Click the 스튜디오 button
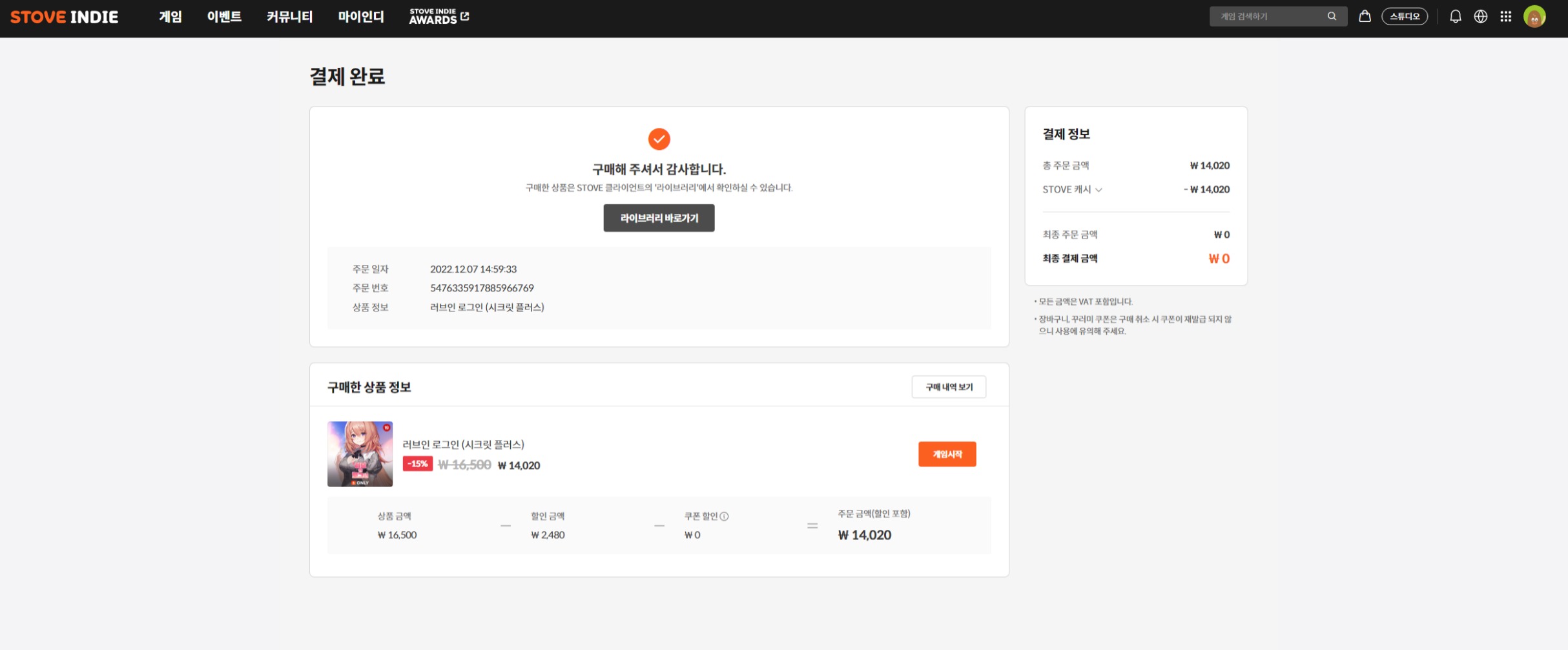Image resolution: width=1568 pixels, height=650 pixels. click(x=1404, y=16)
